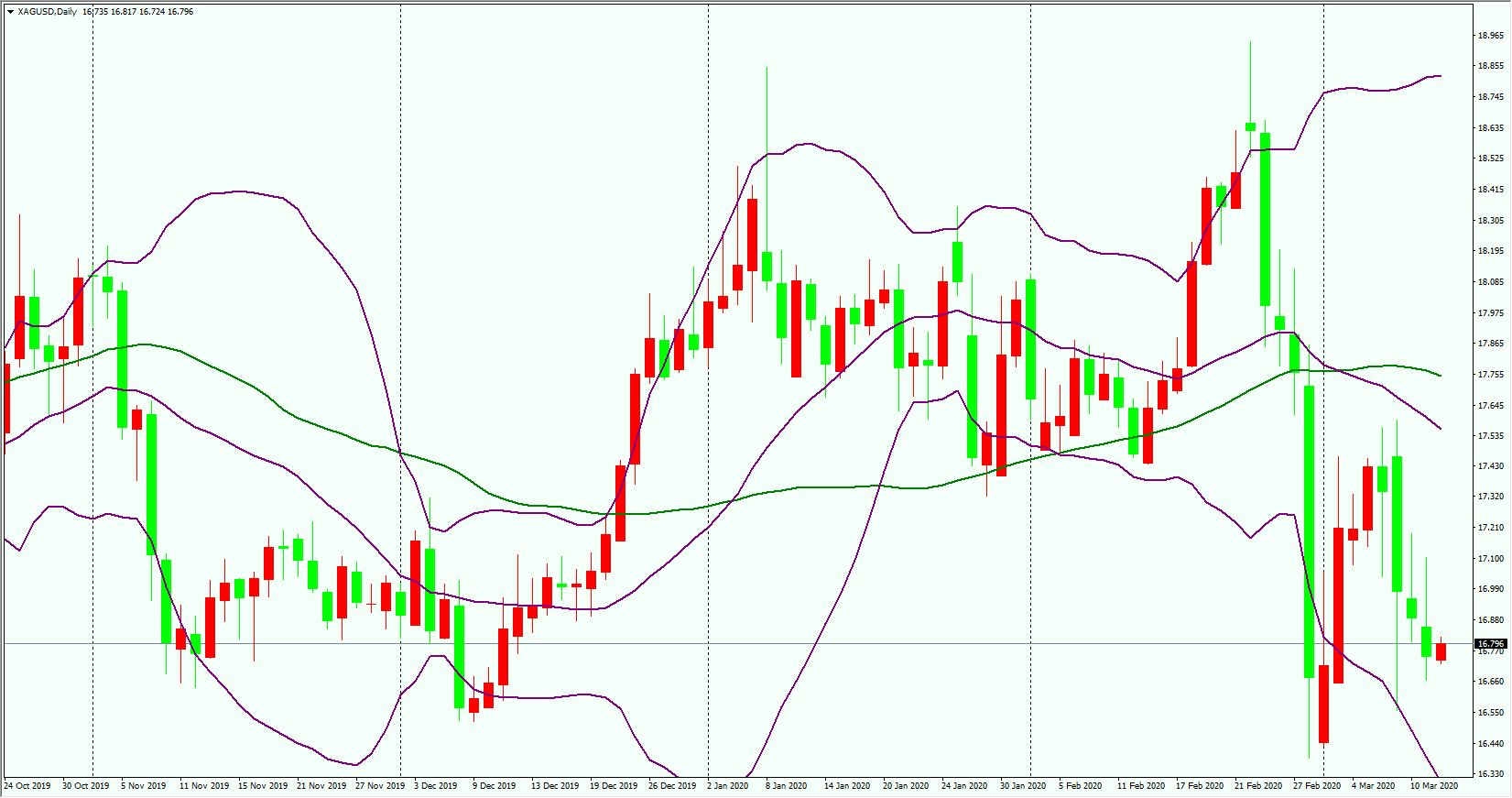The height and width of the screenshot is (798, 1512).
Task: Click the 16.550 price scale label
Action: [1491, 713]
